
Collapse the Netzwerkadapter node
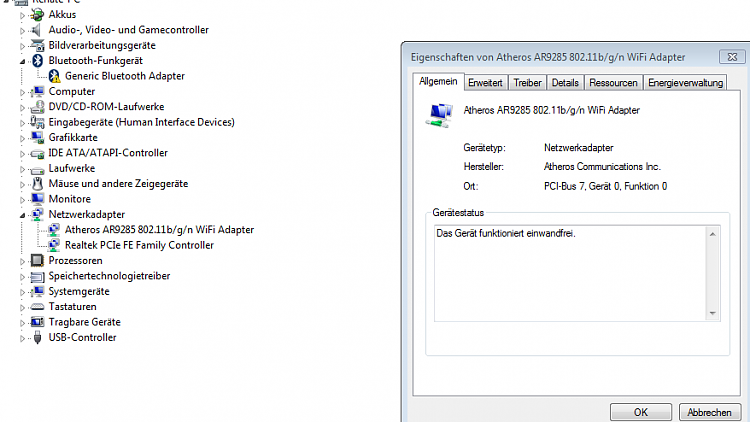tap(22, 215)
